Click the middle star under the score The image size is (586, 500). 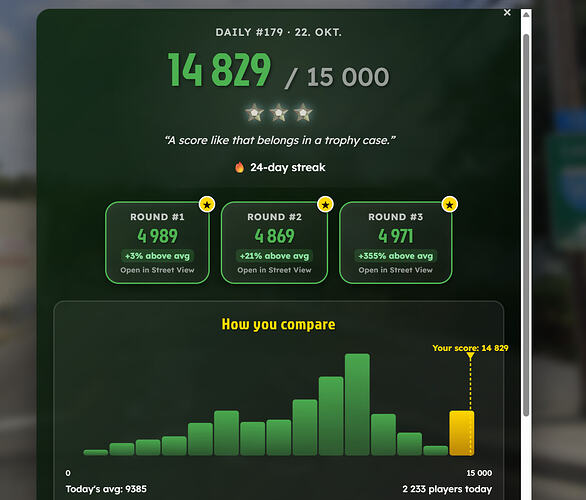click(279, 112)
